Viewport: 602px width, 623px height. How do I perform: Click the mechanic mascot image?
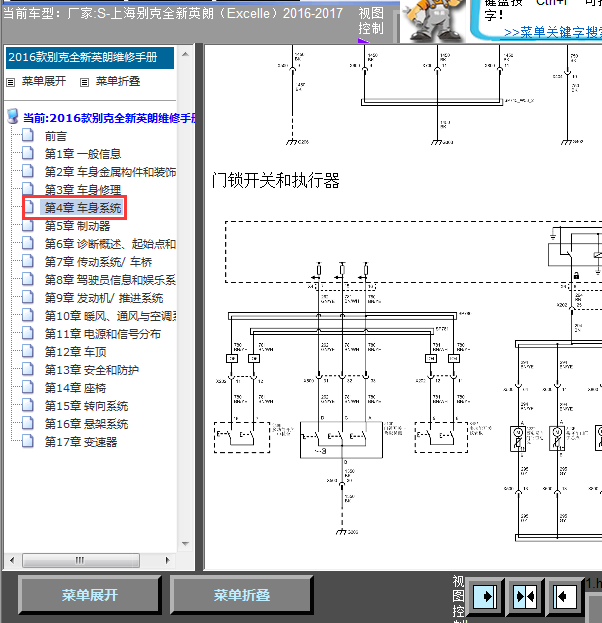pos(434,21)
